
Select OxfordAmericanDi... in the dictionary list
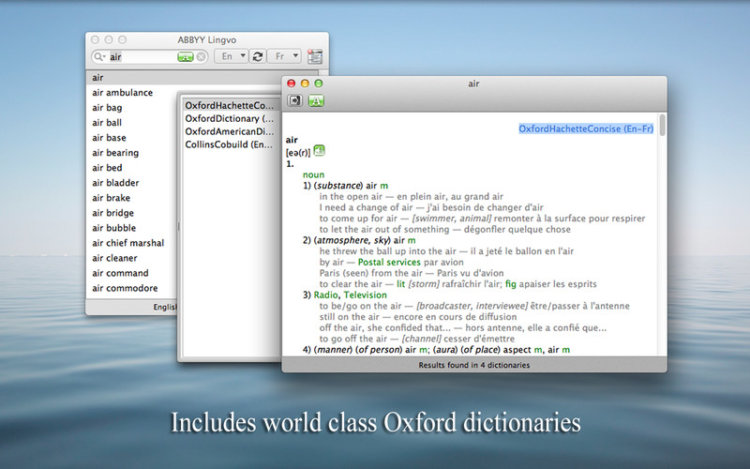click(x=230, y=131)
